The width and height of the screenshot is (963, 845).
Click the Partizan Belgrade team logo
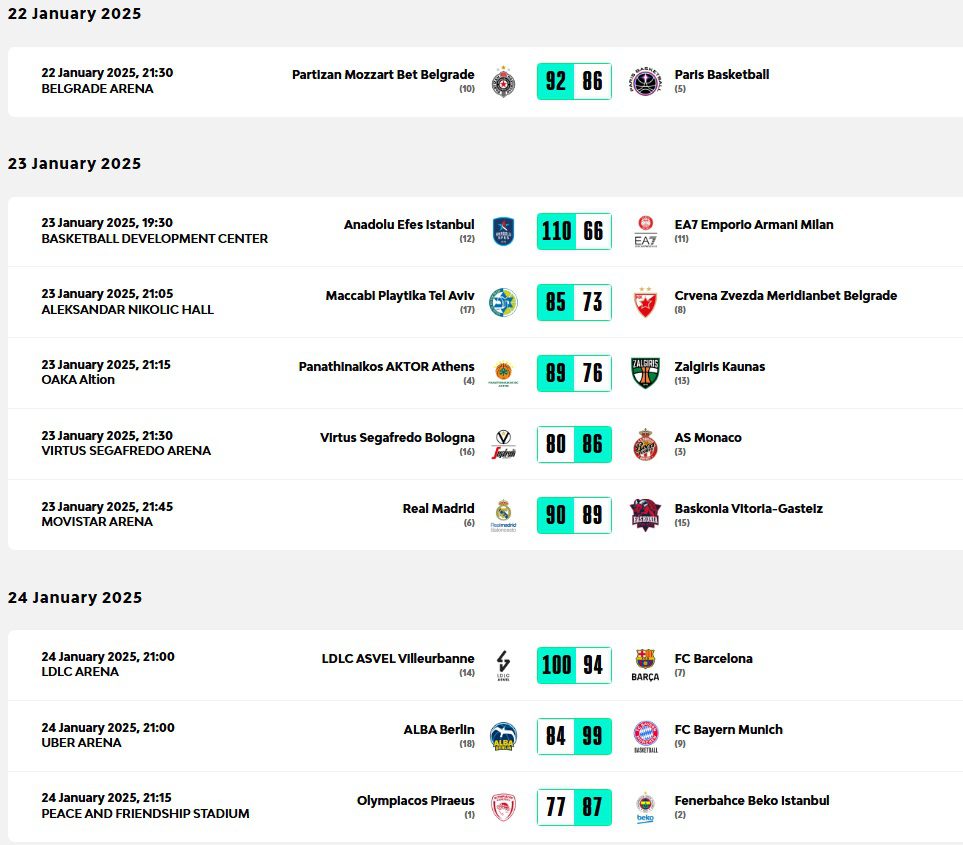[x=503, y=81]
